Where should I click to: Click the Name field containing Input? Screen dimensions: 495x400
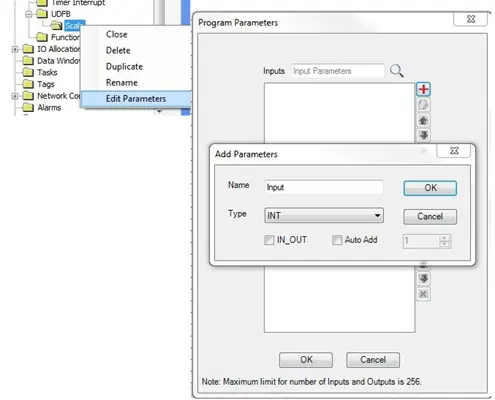pos(324,187)
